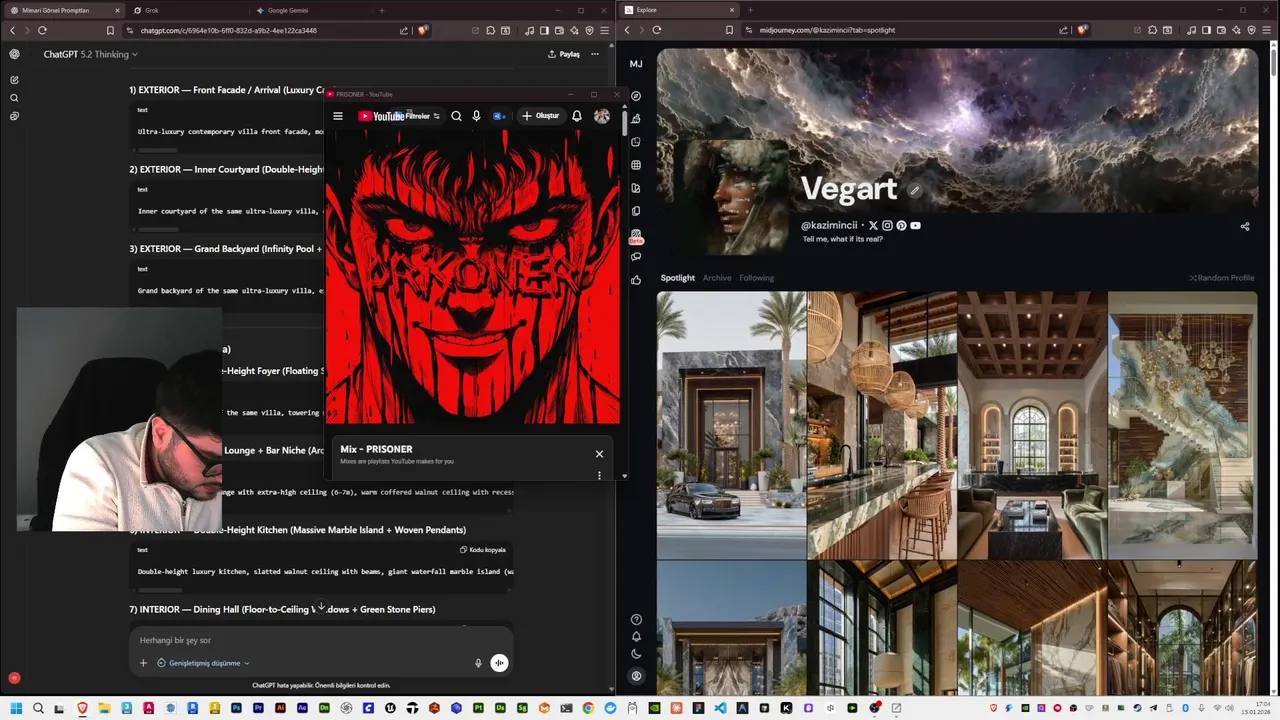This screenshot has width=1280, height=720.
Task: Select the Spotlight tab on Midjourney profile
Action: 678,278
